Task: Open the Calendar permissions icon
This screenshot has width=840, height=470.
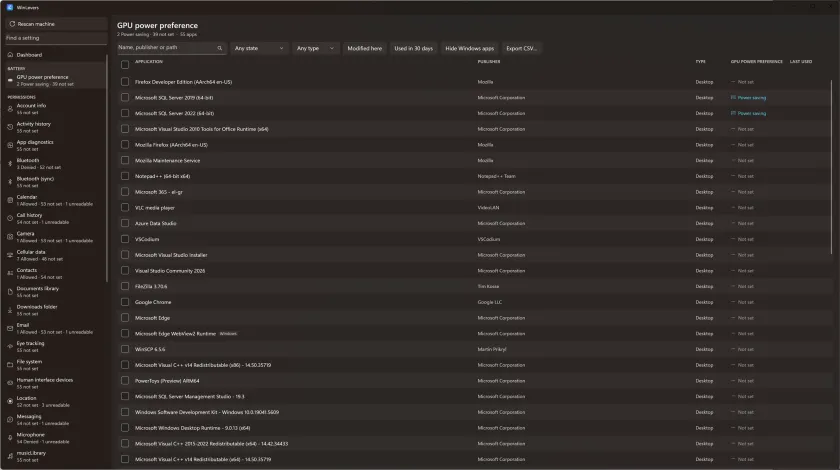Action: (10, 200)
